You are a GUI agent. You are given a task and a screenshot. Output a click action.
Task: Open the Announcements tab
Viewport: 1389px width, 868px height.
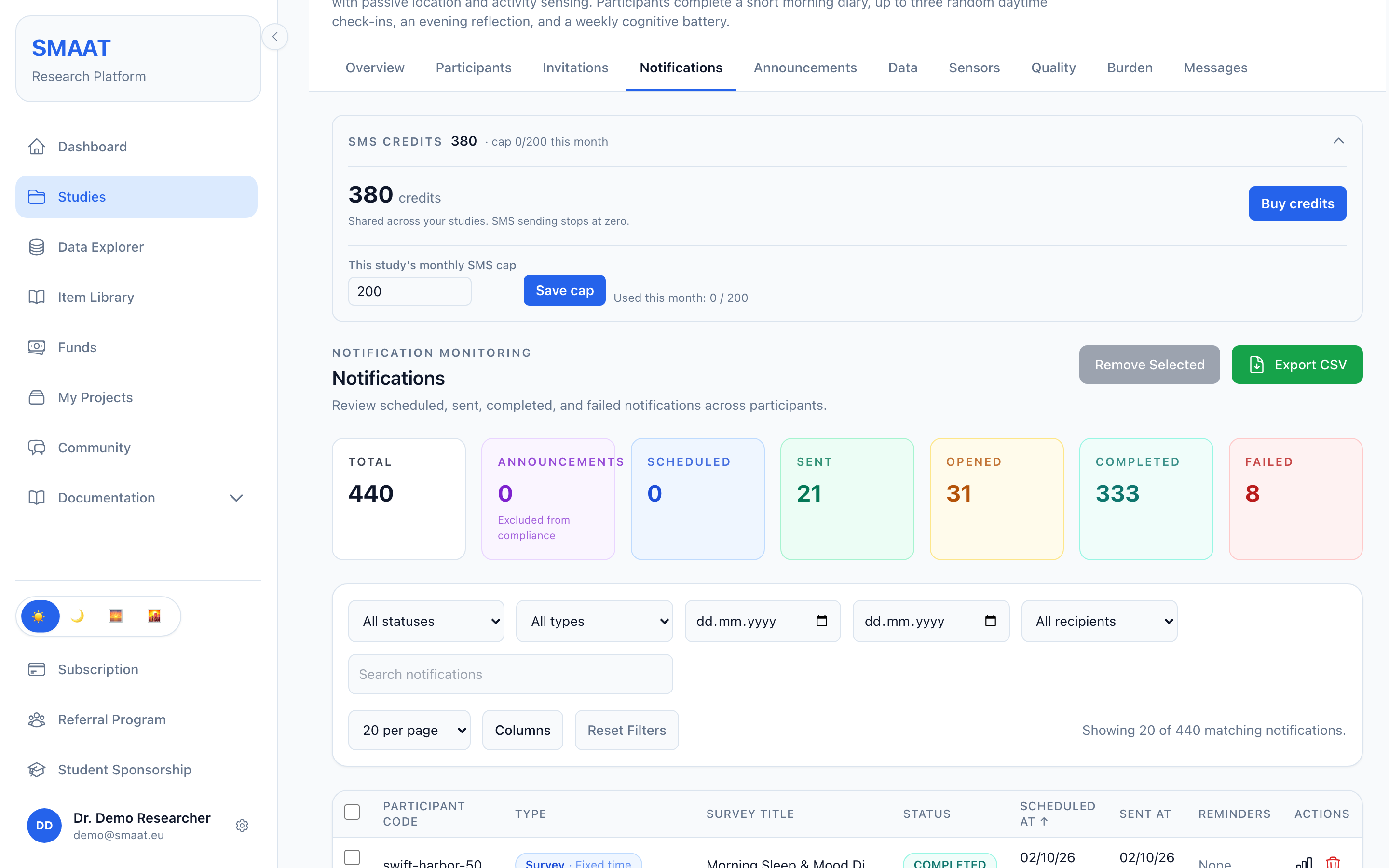pos(805,68)
